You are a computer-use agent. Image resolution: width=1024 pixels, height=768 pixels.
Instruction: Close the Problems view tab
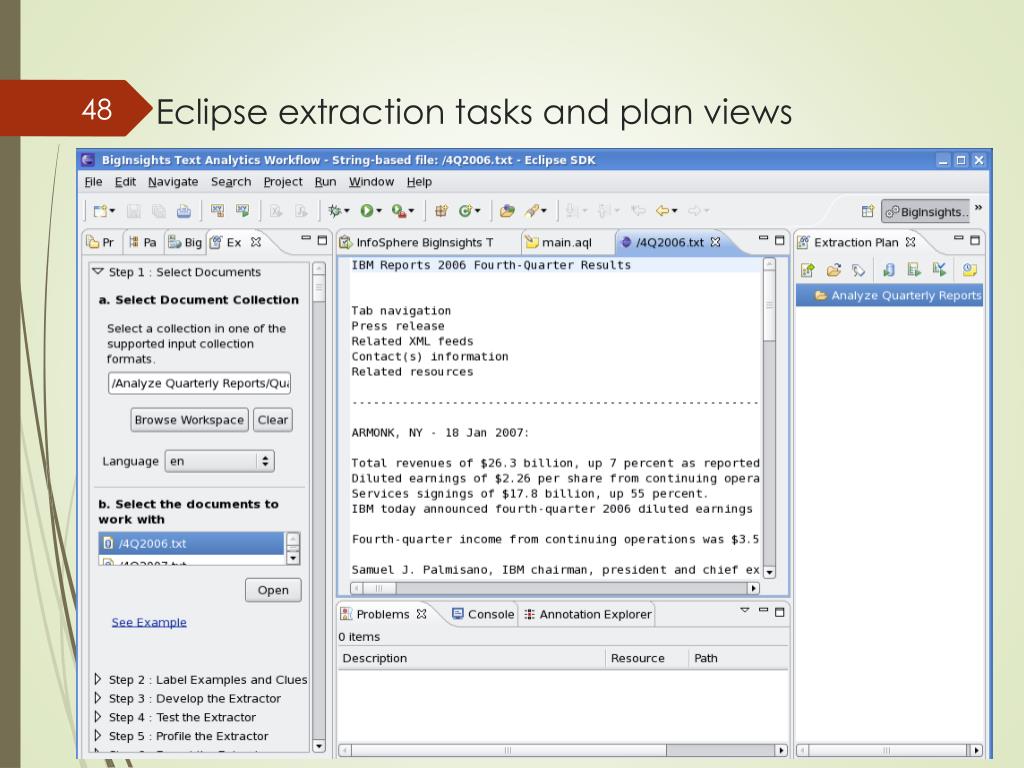[421, 614]
